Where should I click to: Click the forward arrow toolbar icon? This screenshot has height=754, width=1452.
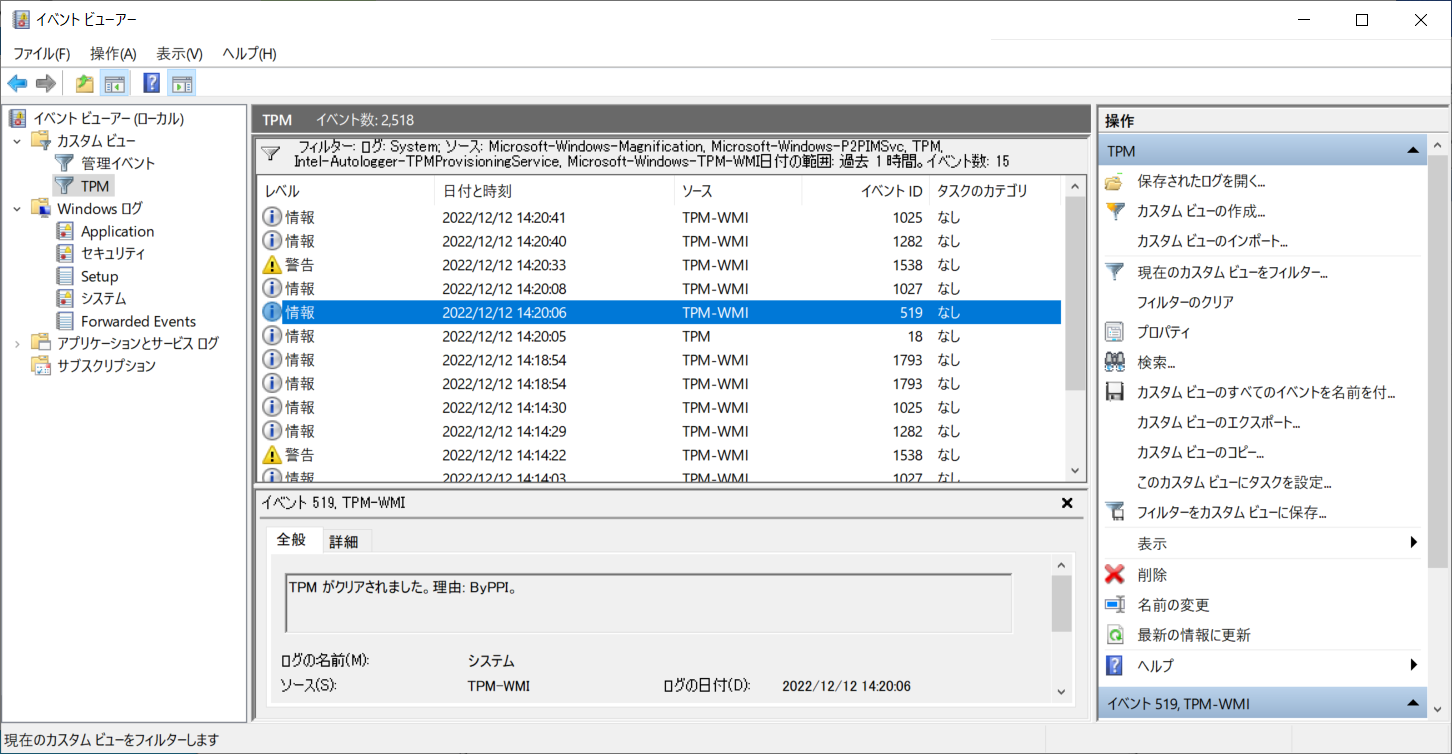tap(45, 83)
